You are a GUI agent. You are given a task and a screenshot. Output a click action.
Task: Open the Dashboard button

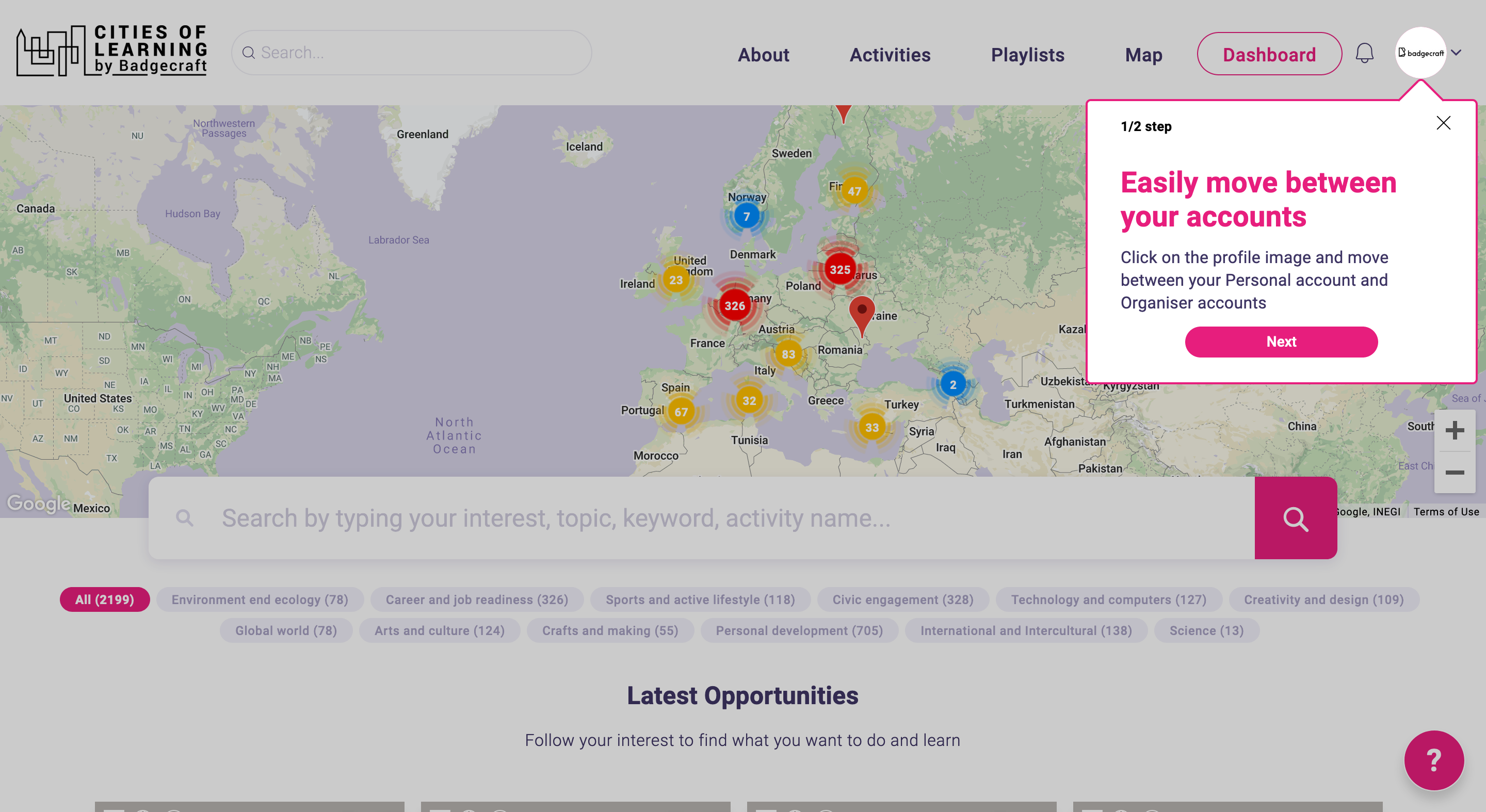[x=1269, y=54]
